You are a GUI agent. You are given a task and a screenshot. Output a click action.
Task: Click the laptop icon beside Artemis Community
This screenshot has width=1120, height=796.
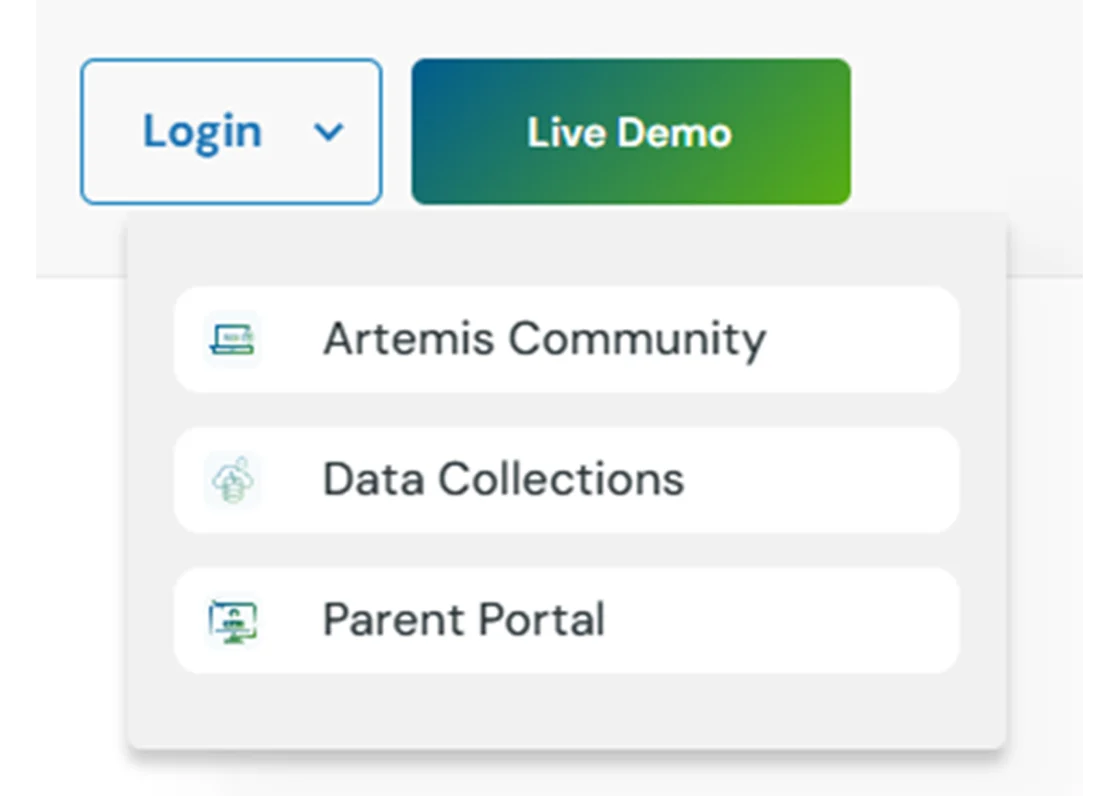(x=232, y=339)
